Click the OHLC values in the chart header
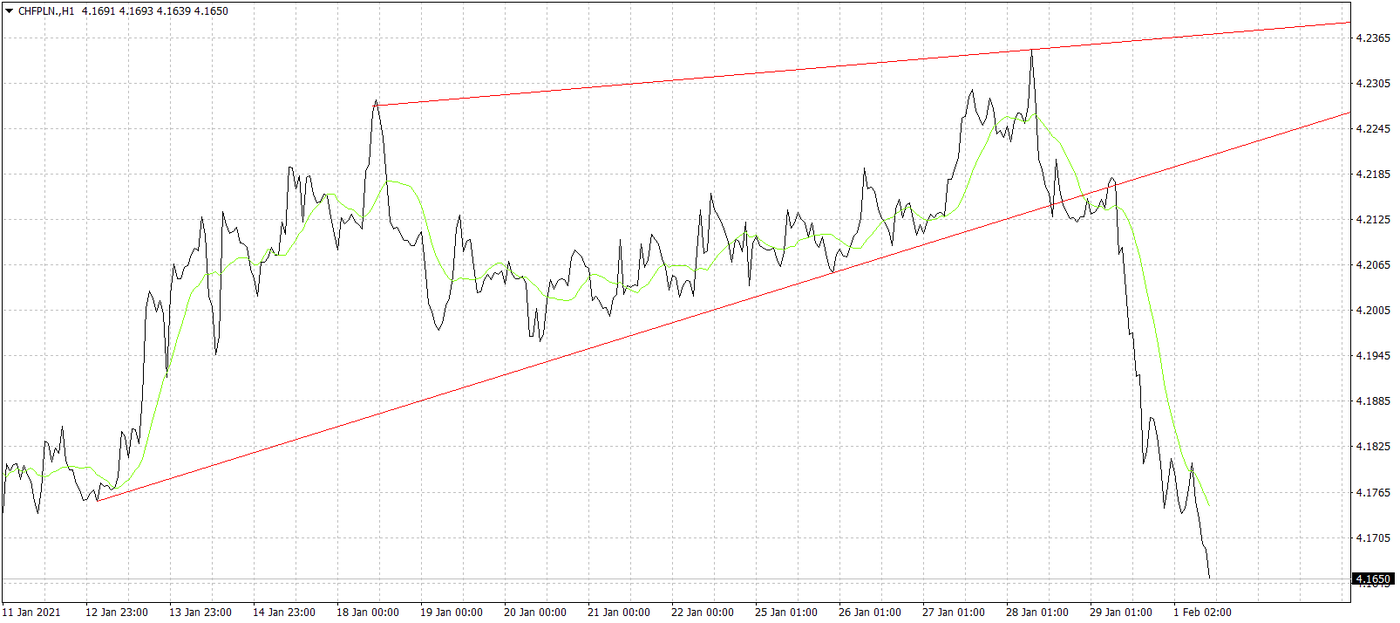The width and height of the screenshot is (1400, 623). (155, 11)
